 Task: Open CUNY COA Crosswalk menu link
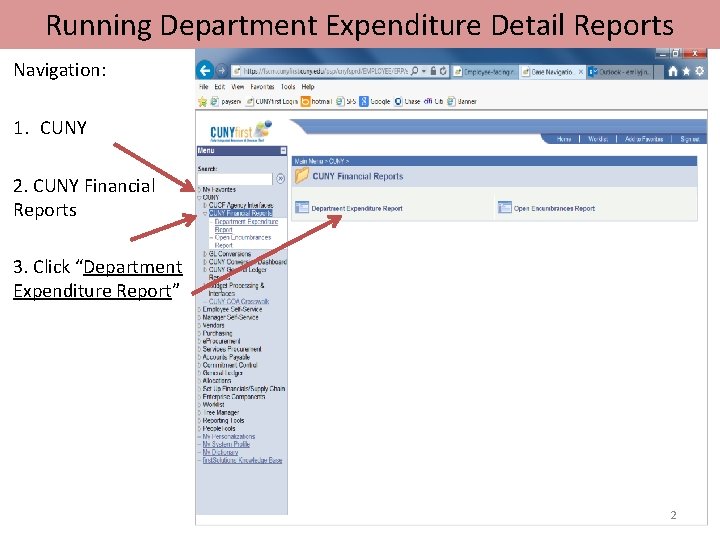239,302
